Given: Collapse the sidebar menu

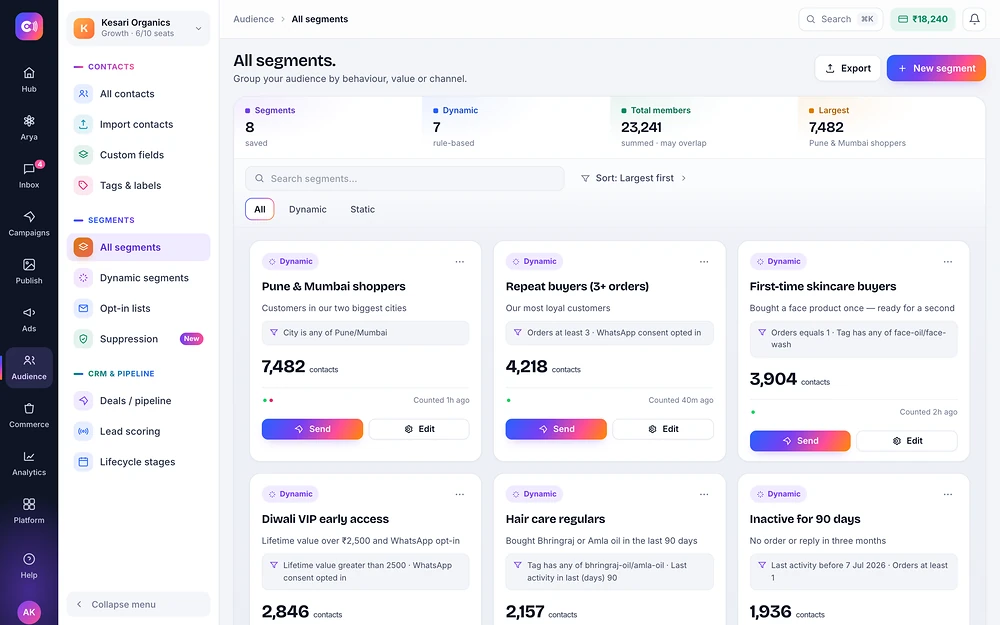Looking at the screenshot, I should coord(138,604).
